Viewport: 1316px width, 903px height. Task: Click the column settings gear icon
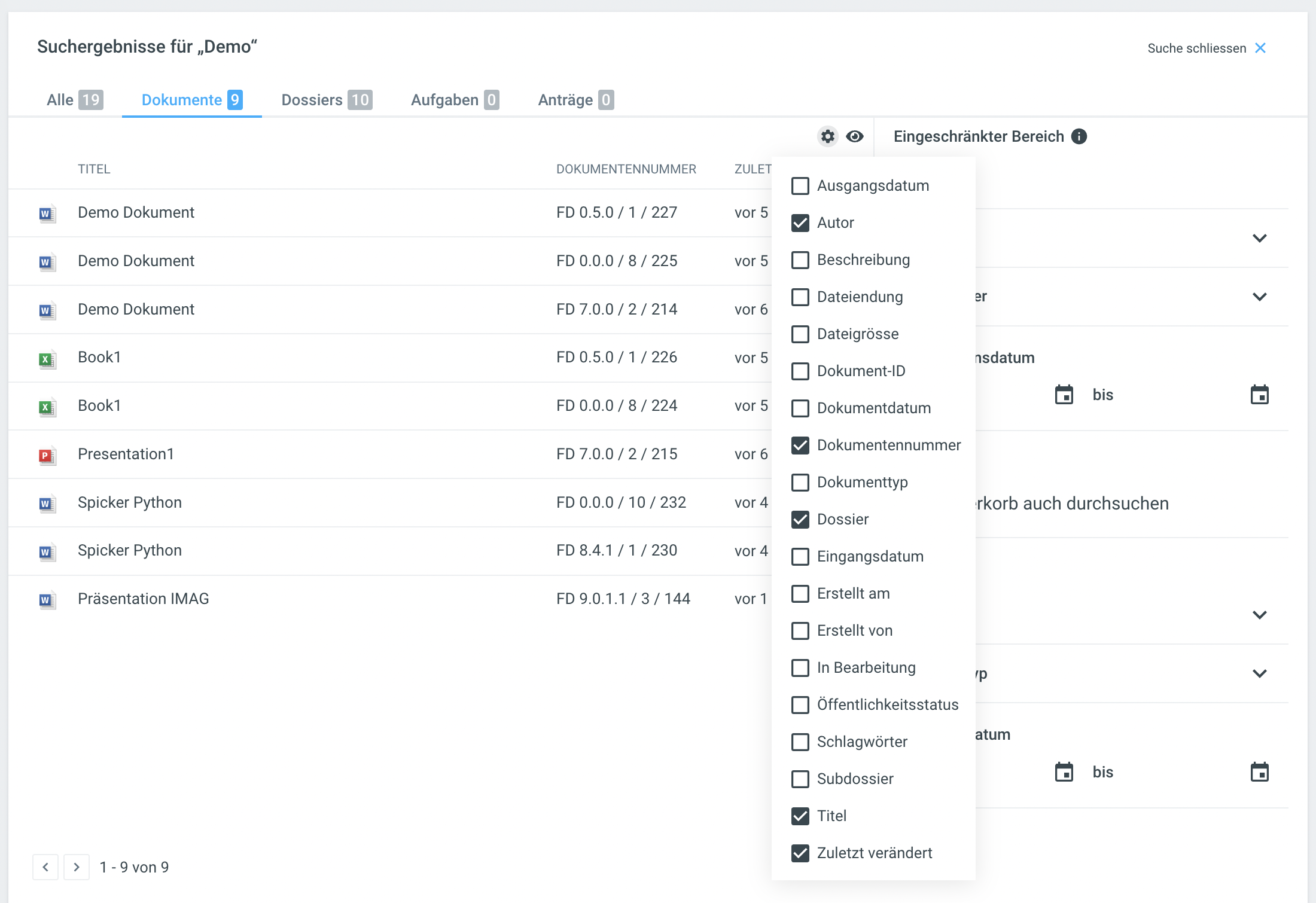tap(827, 136)
